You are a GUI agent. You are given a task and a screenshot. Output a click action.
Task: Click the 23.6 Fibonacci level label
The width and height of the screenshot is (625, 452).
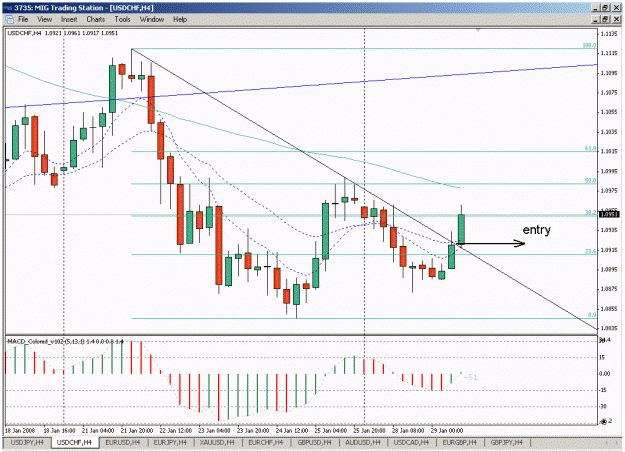click(x=590, y=252)
